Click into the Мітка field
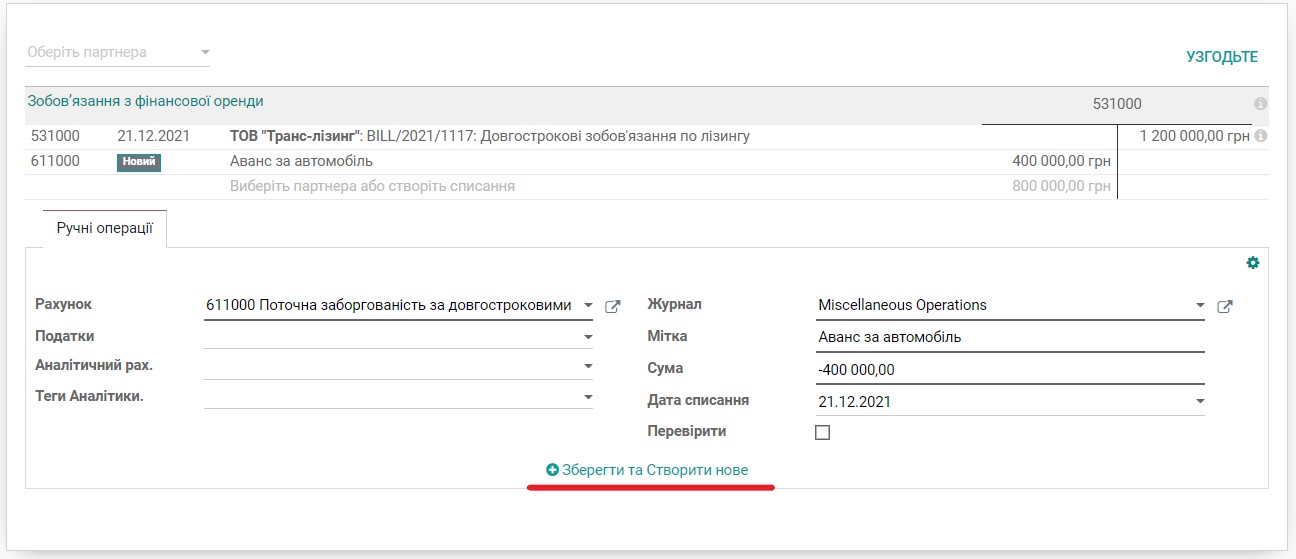 point(1010,338)
